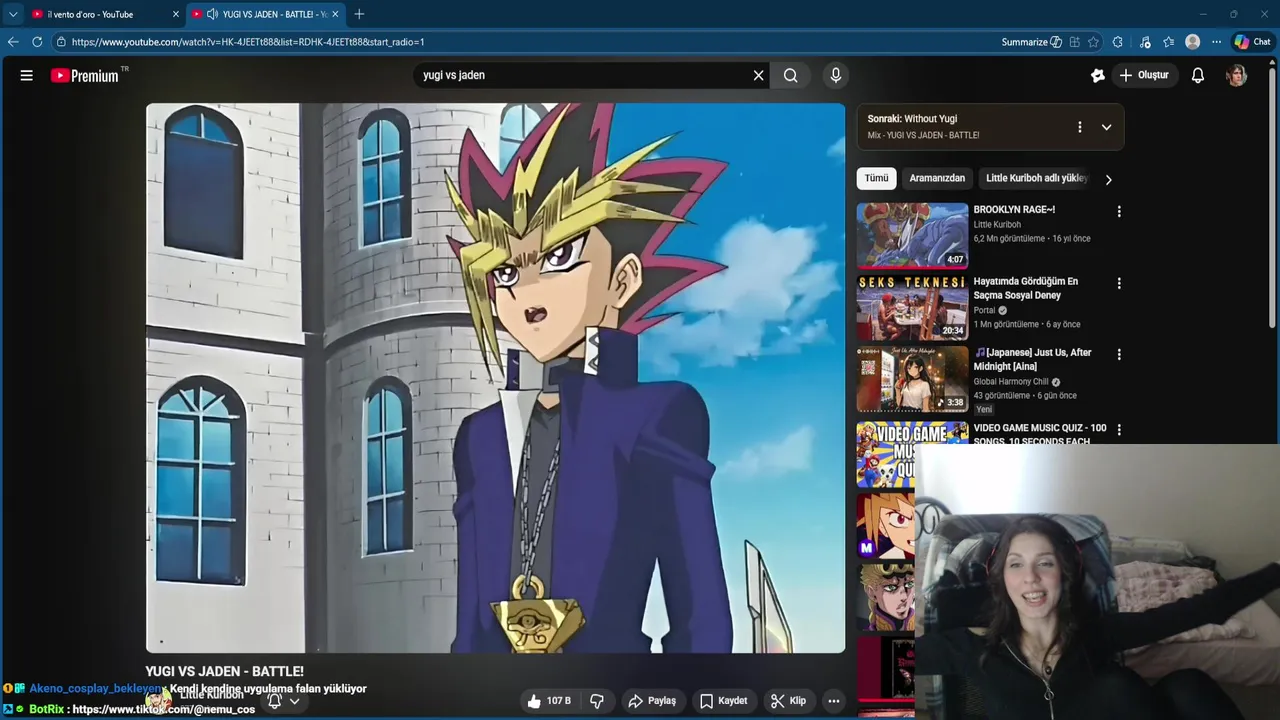The width and height of the screenshot is (1280, 720).
Task: Select the Little Kuriboh uploads filter chip
Action: [x=1036, y=178]
